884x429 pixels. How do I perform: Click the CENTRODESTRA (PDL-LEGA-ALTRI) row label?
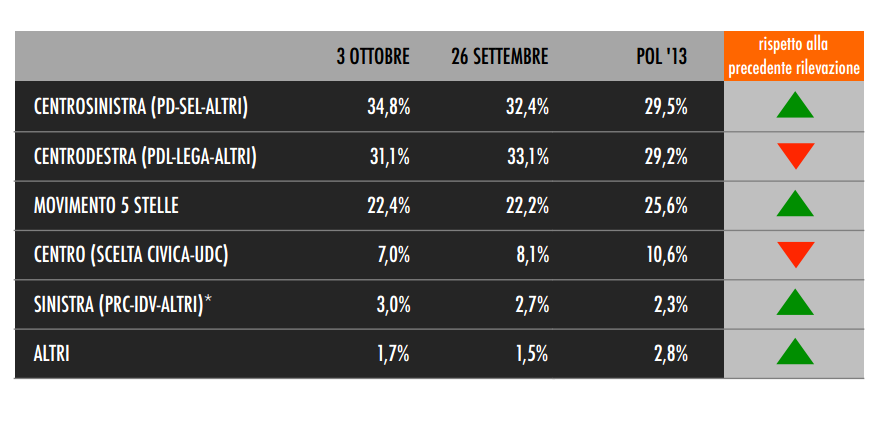tap(145, 156)
